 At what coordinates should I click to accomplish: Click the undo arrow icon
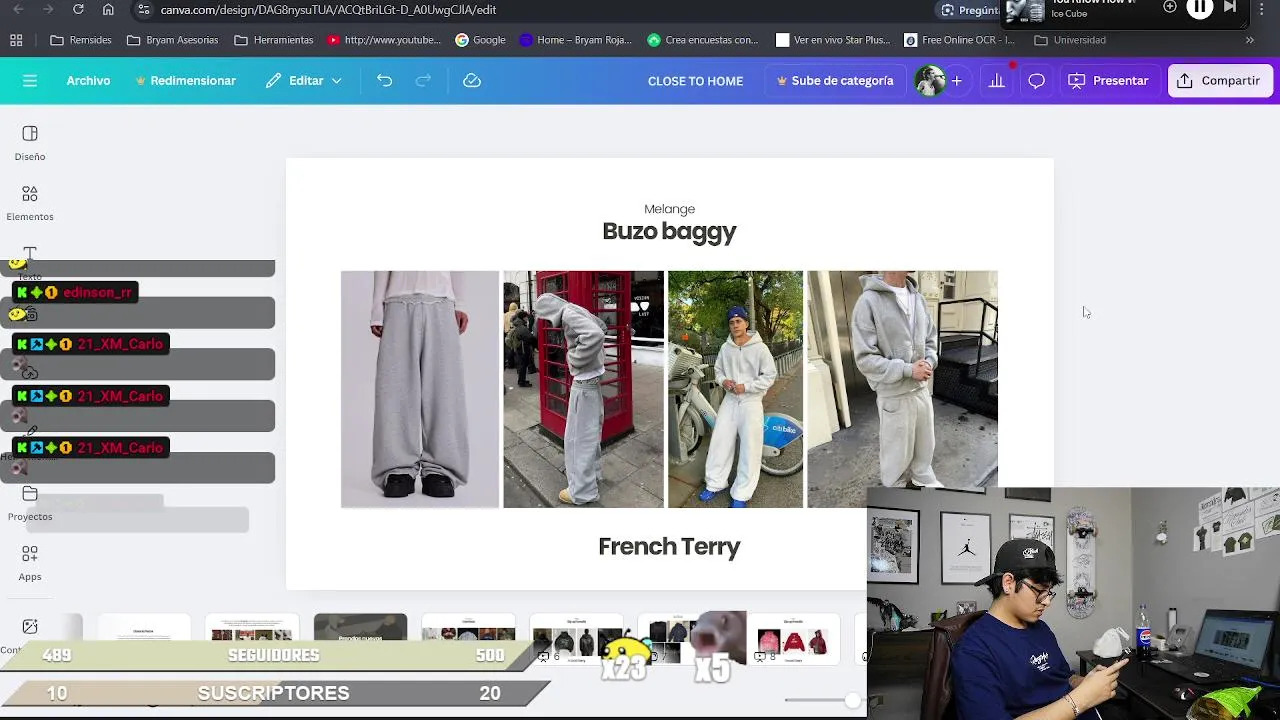tap(384, 81)
